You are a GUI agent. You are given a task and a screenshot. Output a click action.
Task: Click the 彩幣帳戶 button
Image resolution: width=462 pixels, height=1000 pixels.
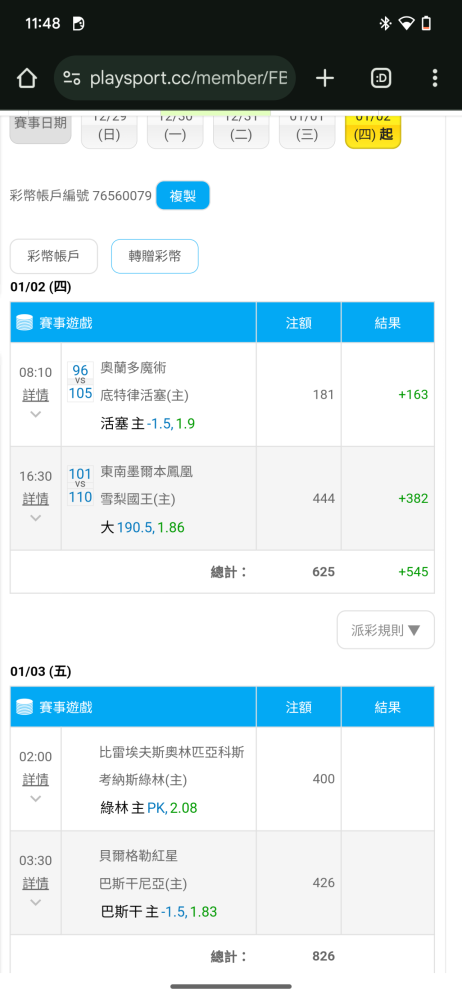point(54,256)
